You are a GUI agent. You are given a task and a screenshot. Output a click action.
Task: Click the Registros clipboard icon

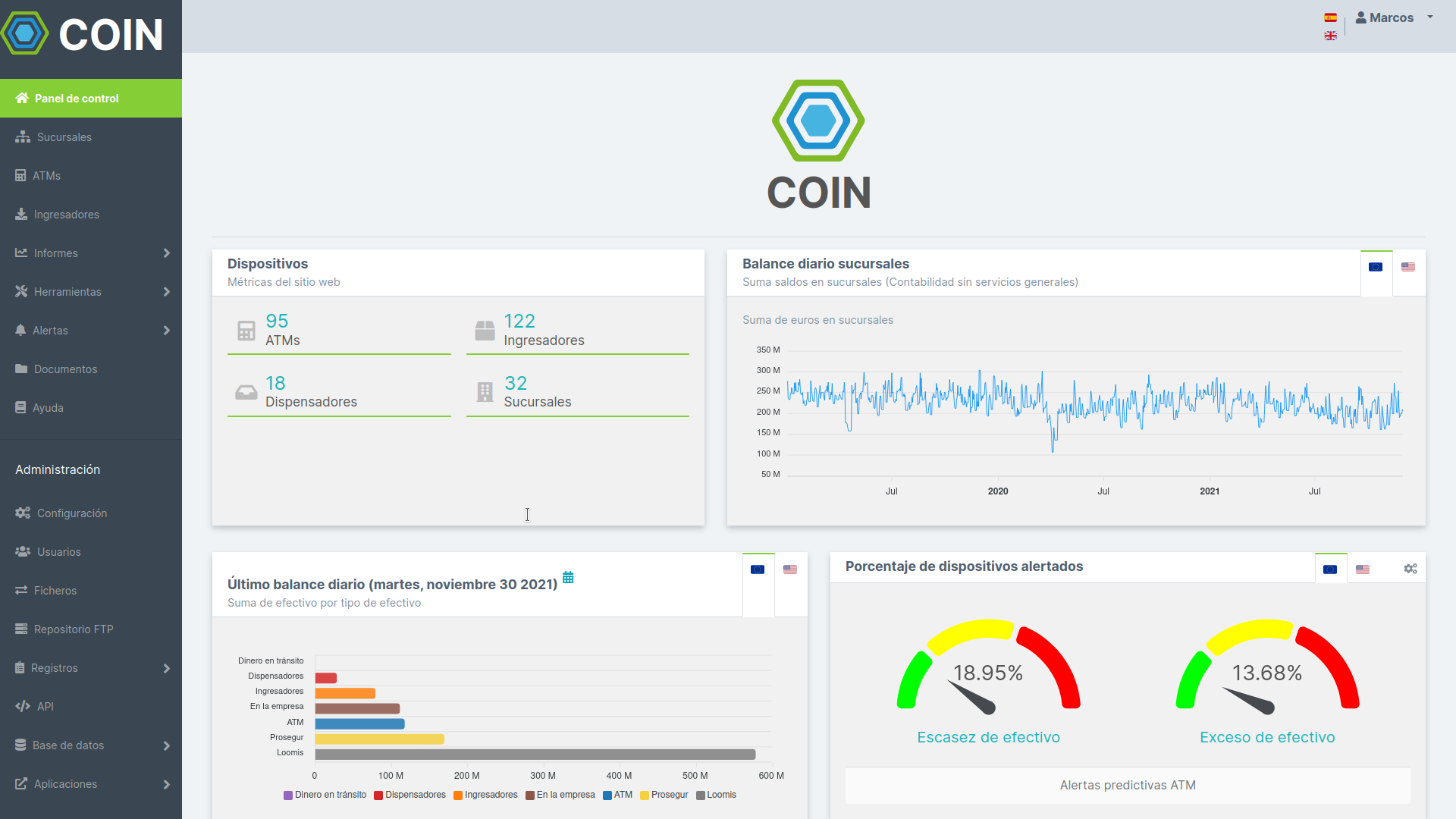(x=20, y=667)
